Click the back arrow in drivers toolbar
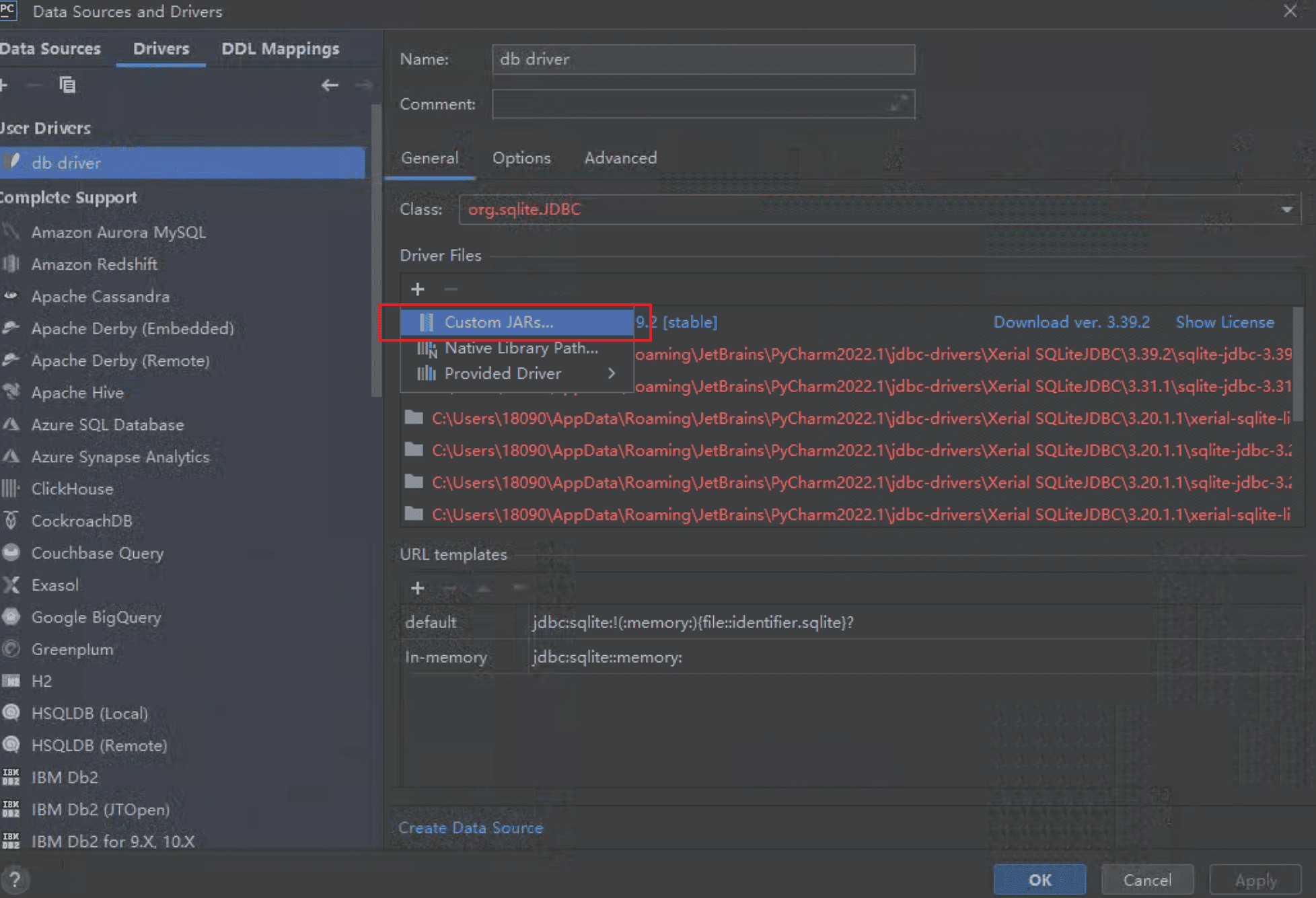This screenshot has height=898, width=1316. [x=330, y=85]
